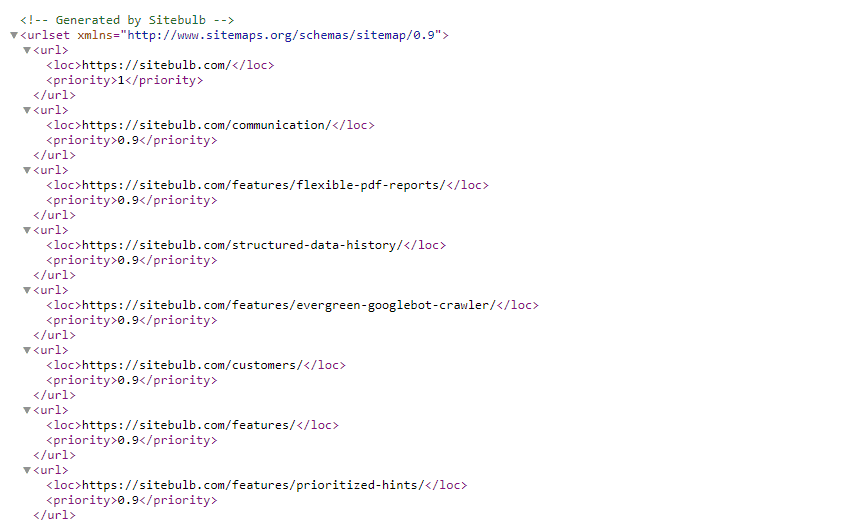Click the sitebulb.com/communication/ loc text
The width and height of the screenshot is (853, 523).
coord(207,125)
